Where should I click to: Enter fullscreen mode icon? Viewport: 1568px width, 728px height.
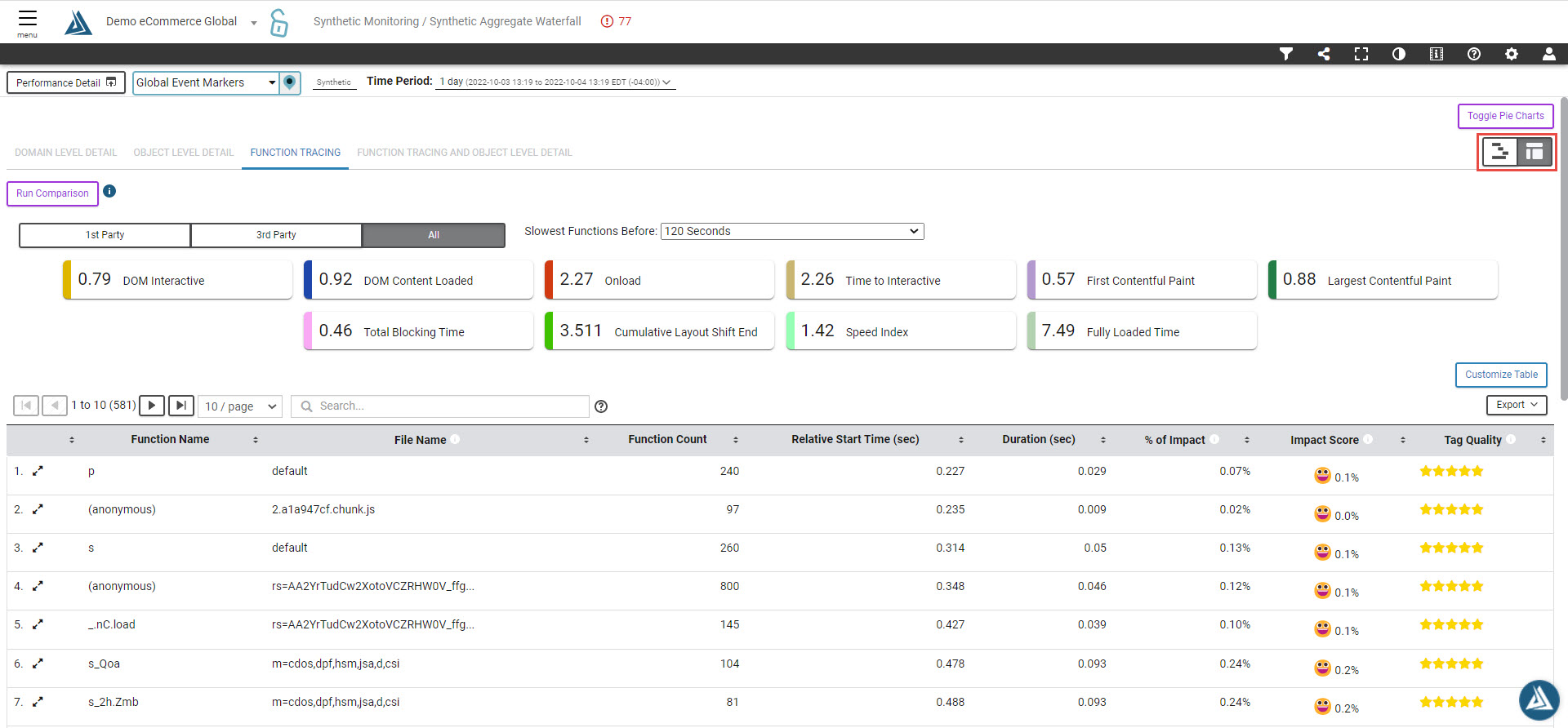tap(1361, 54)
